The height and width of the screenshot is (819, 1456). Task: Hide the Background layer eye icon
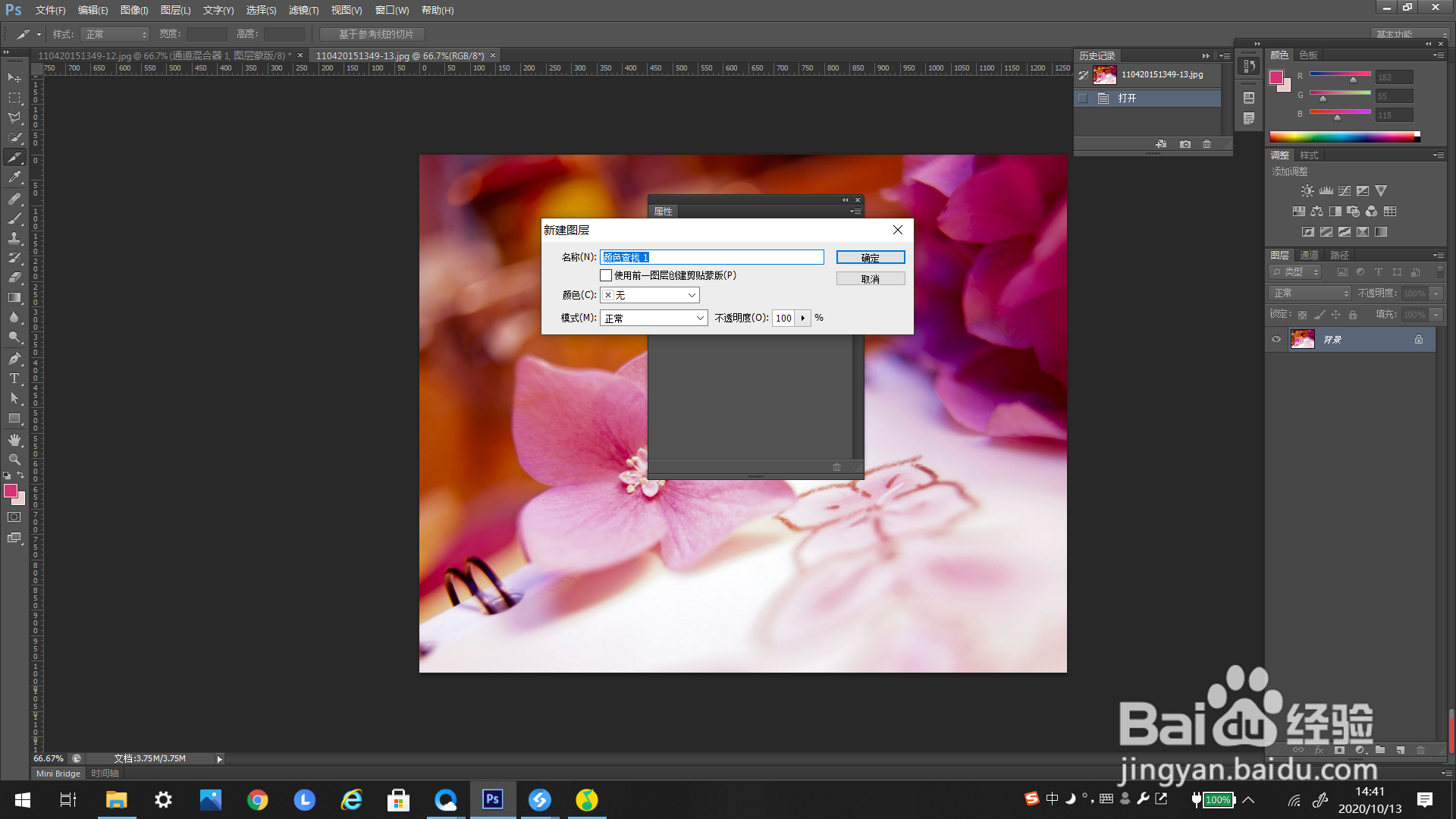point(1276,340)
